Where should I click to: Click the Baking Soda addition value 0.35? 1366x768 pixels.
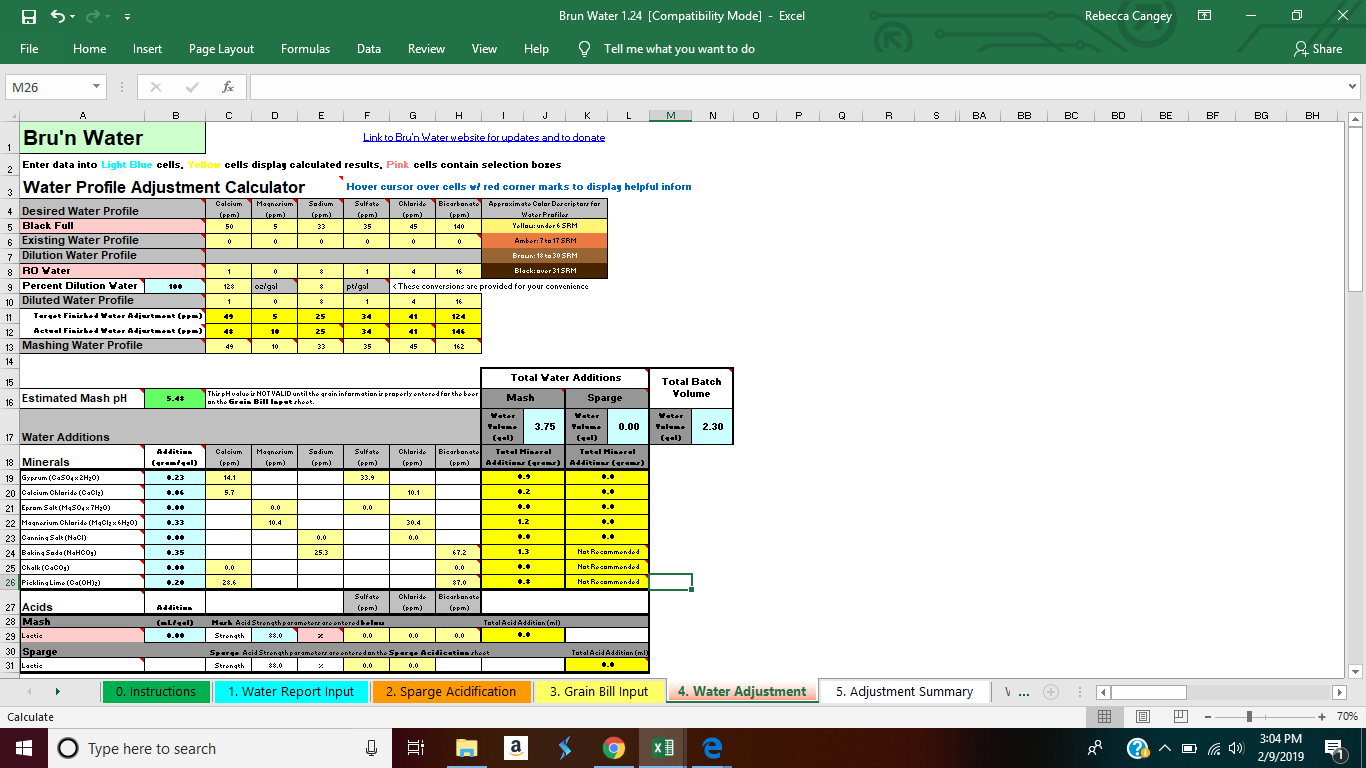[x=175, y=552]
